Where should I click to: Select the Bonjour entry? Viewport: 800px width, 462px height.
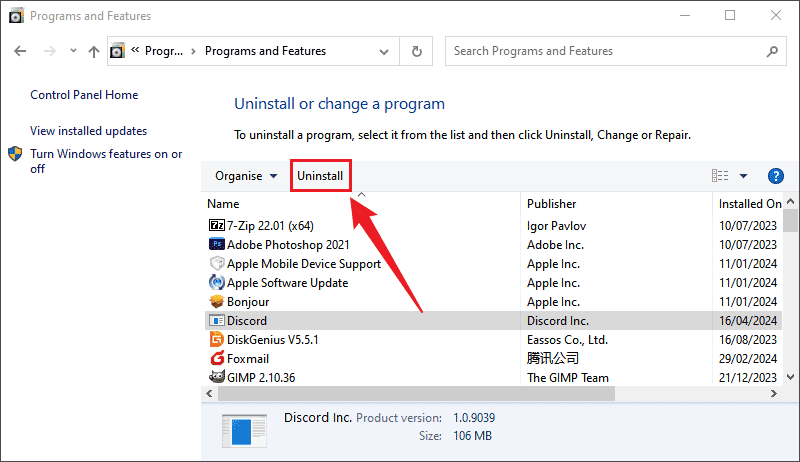click(248, 302)
